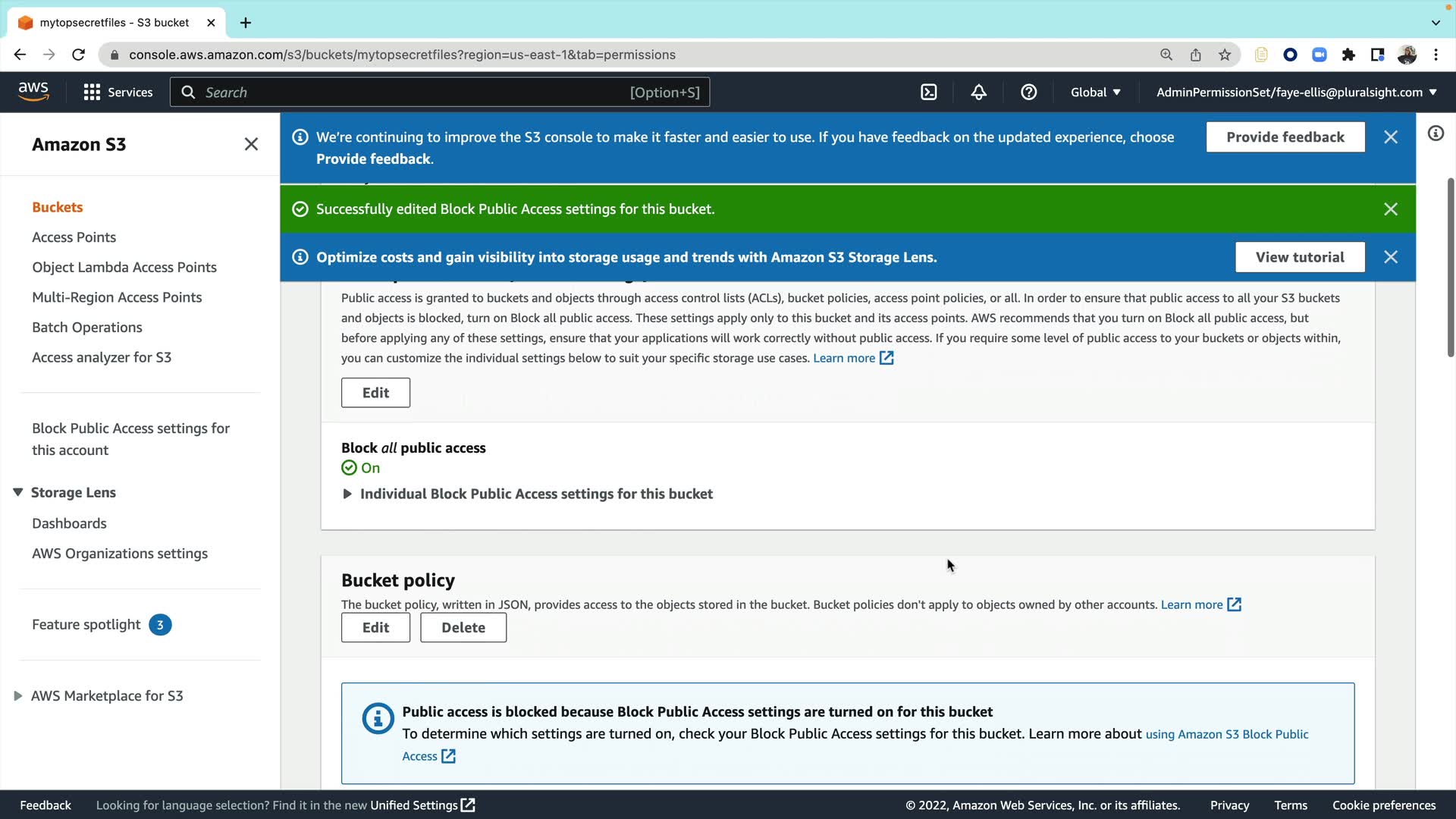Click Delete under Bucket policy
The height and width of the screenshot is (819, 1456).
click(463, 628)
